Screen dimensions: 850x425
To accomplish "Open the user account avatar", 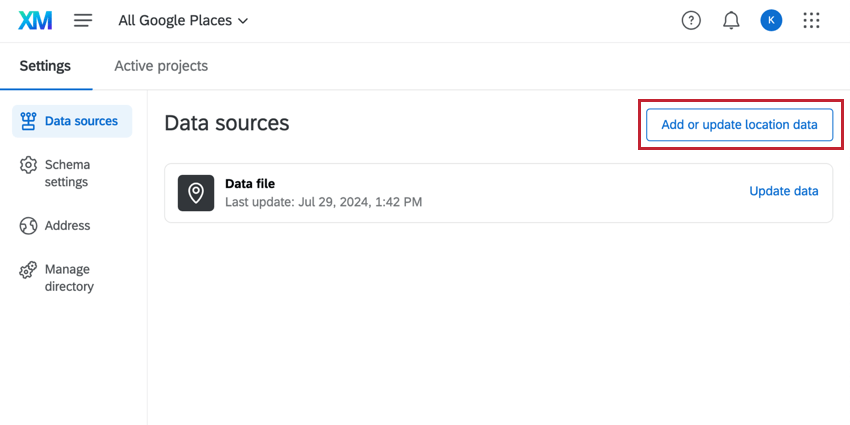I will pyautogui.click(x=771, y=20).
